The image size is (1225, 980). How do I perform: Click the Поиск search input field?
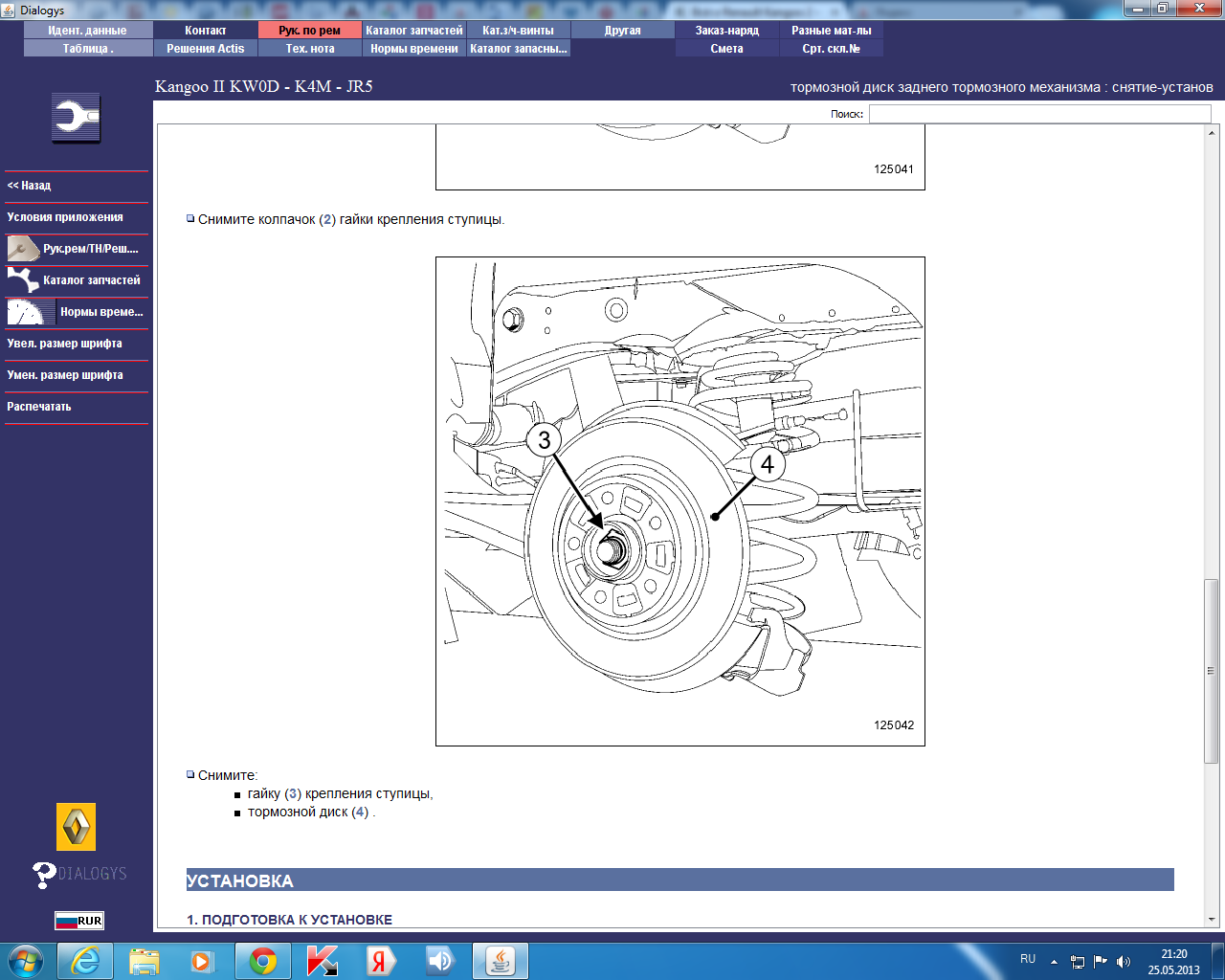(1040, 114)
